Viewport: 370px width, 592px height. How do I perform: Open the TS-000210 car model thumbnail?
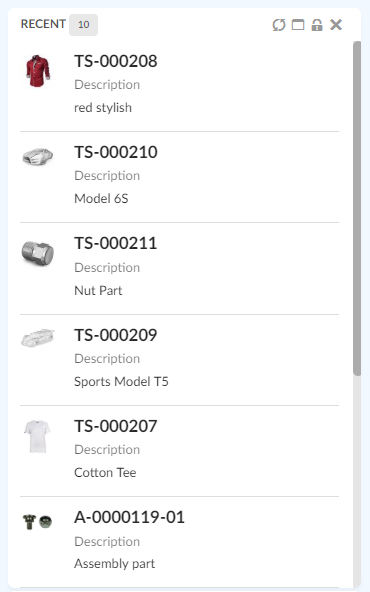tap(38, 156)
